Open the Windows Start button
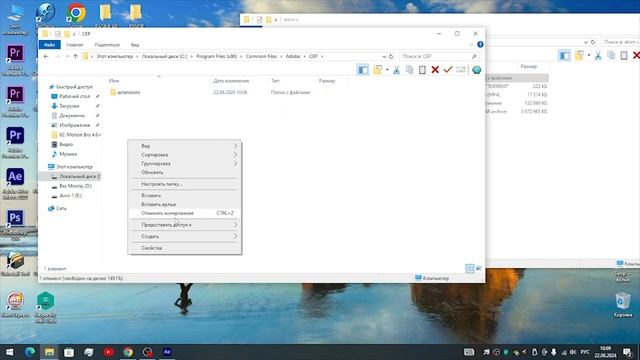Screen dimensions: 640x360 [x=10, y=352]
